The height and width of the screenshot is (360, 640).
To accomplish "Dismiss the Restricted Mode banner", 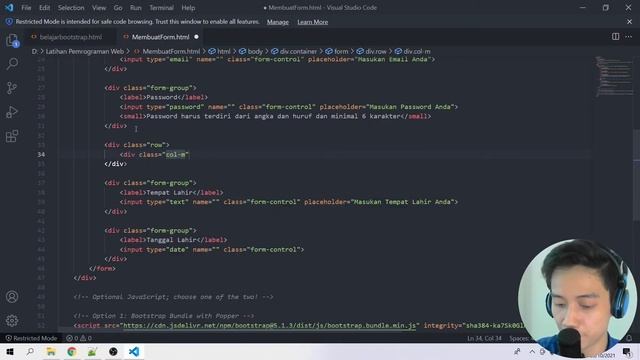I will [x=629, y=22].
